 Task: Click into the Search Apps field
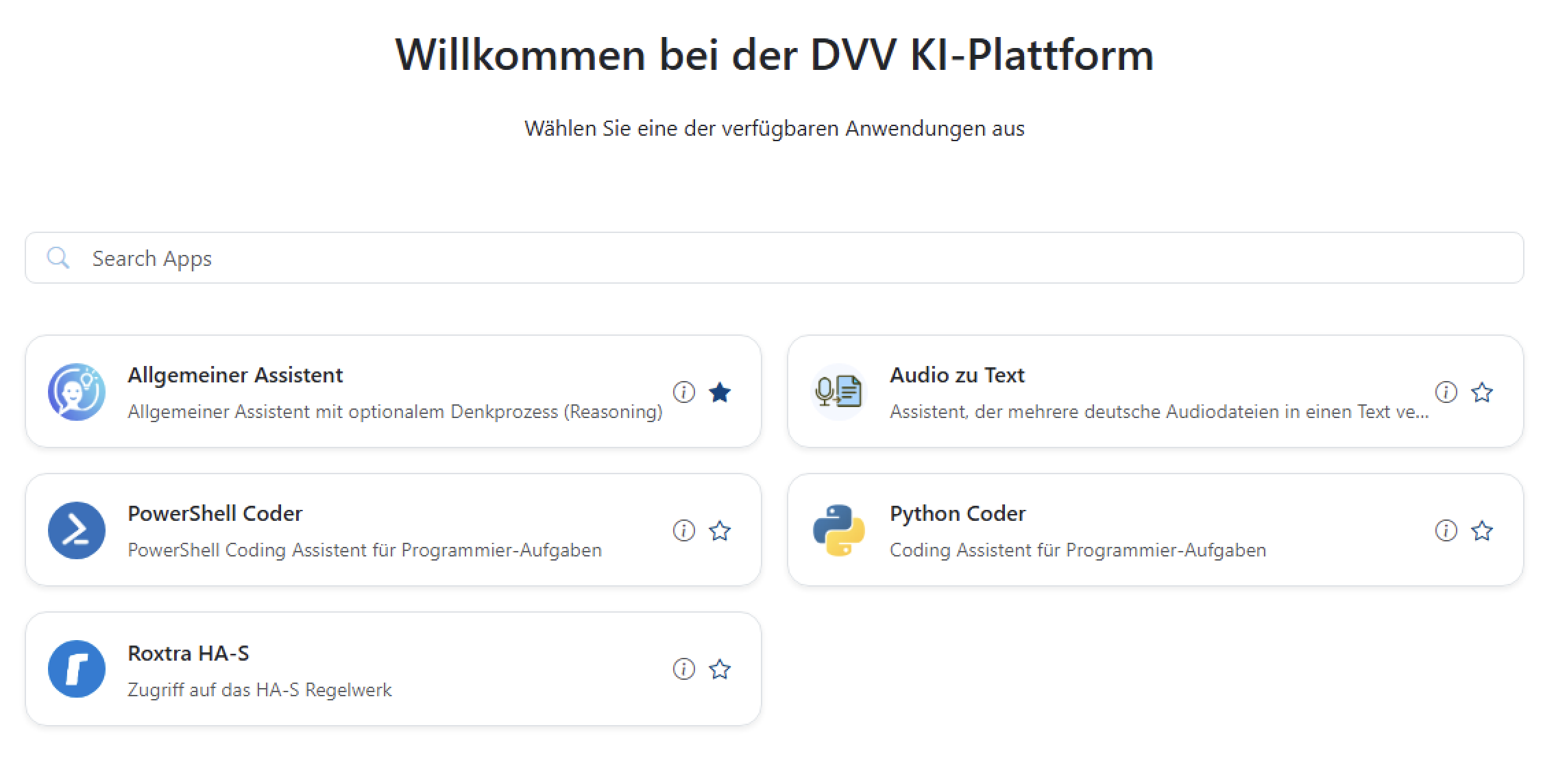(x=411, y=258)
